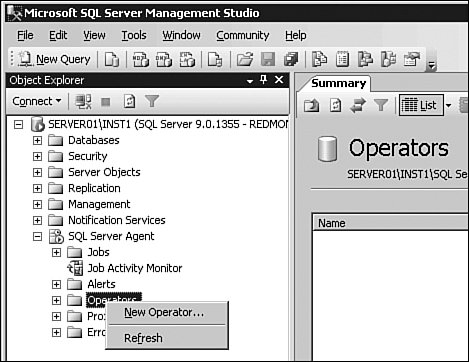
Task: Open the Tools menu
Action: click(134, 35)
